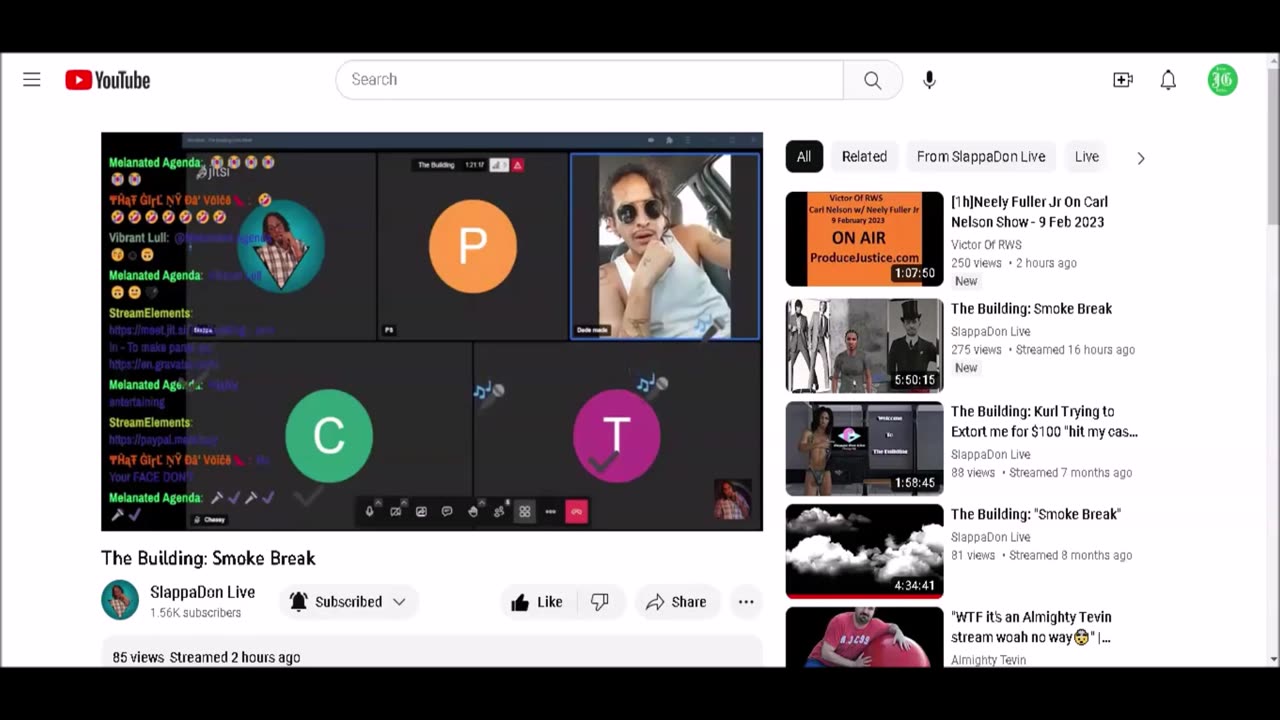Image resolution: width=1280 pixels, height=720 pixels.
Task: Share the video
Action: 676,602
